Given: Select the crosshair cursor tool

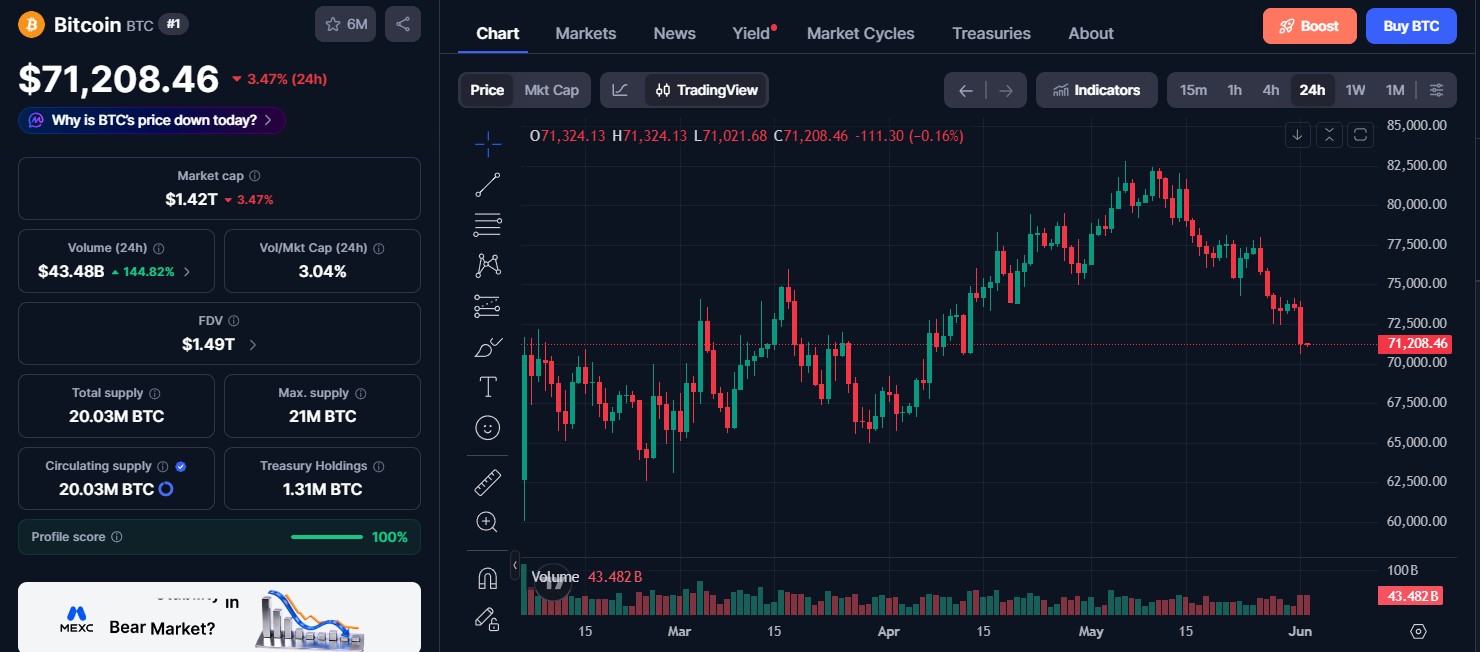Looking at the screenshot, I should (488, 144).
